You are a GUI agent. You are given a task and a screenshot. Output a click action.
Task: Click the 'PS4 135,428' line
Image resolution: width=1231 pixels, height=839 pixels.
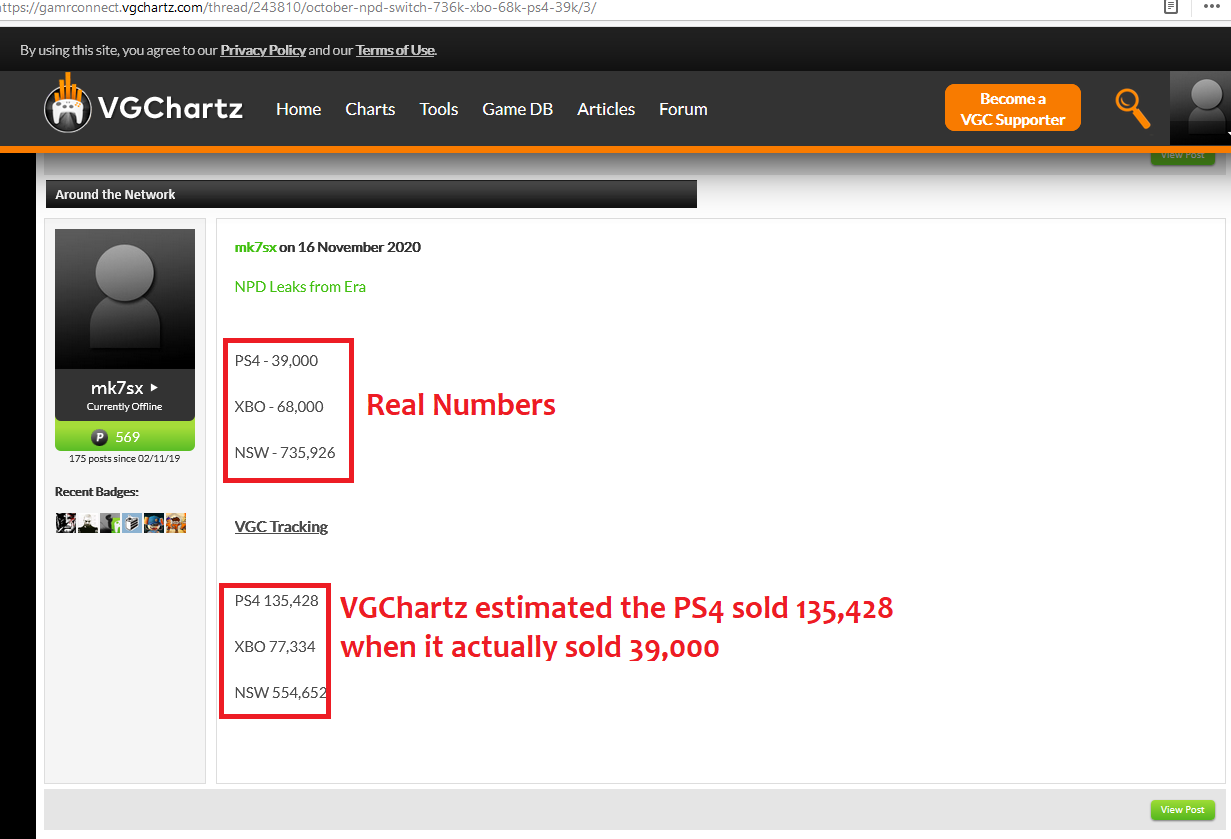coord(277,600)
